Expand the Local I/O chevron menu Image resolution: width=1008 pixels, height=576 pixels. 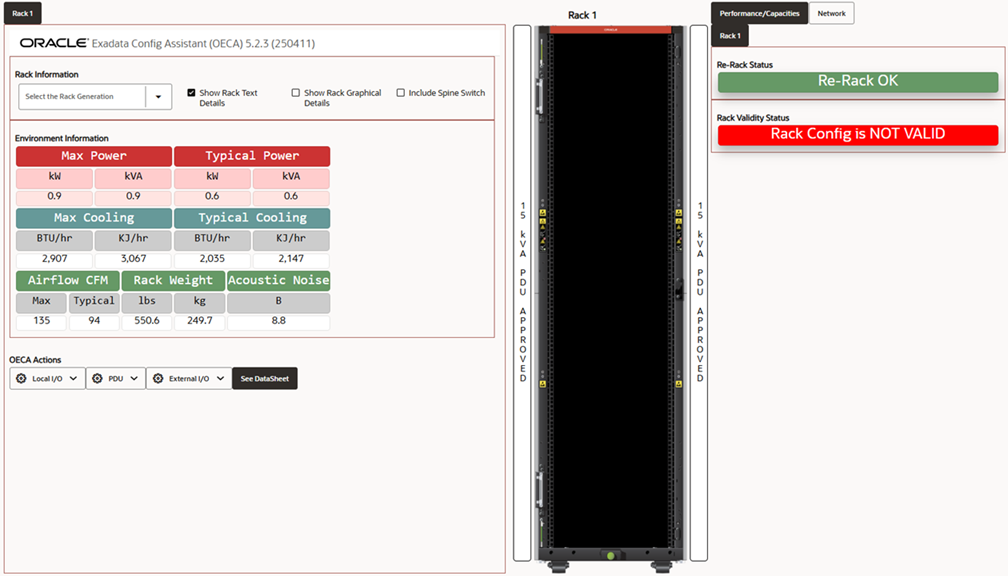(73, 379)
